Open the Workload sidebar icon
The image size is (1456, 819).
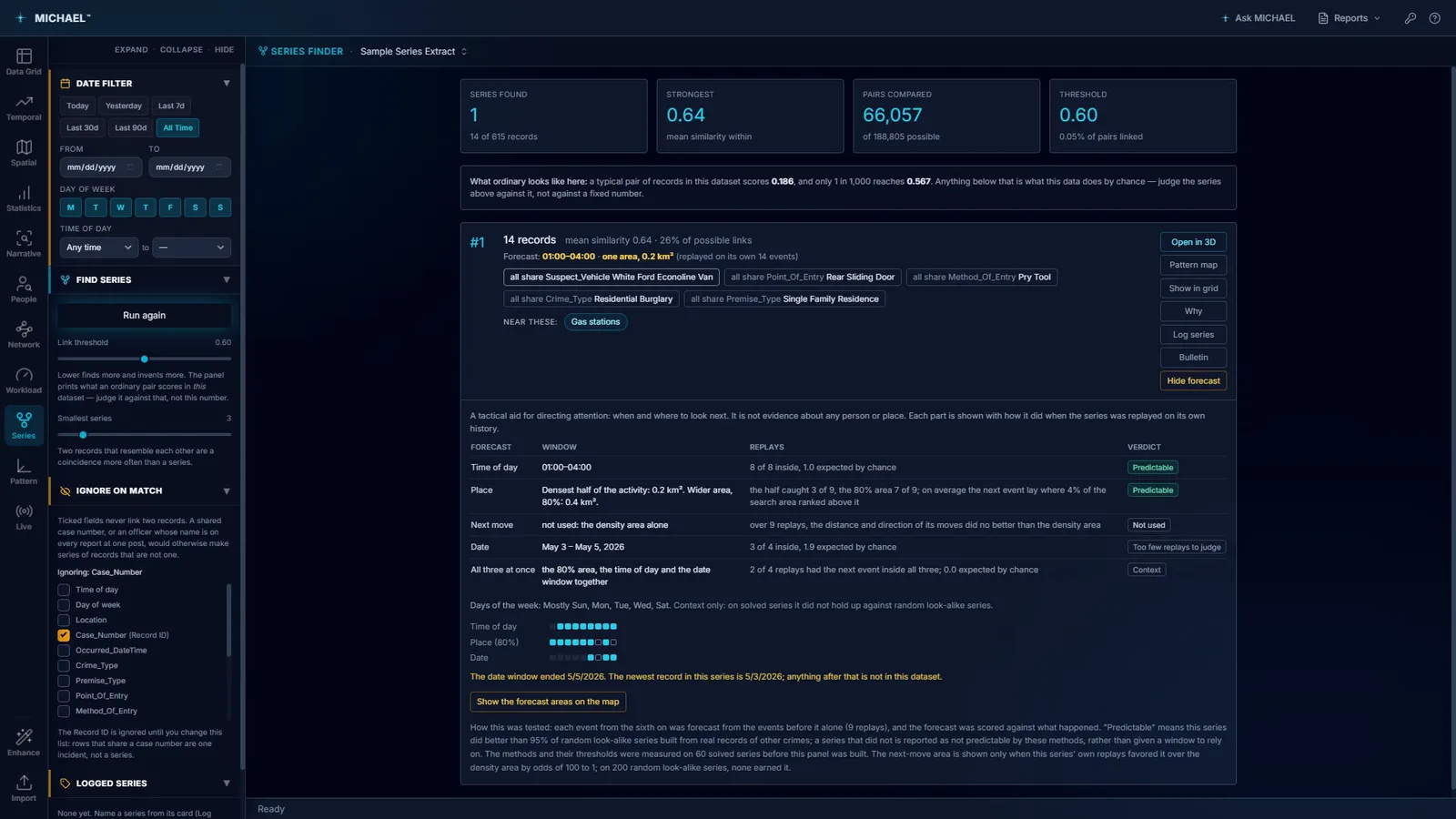pos(24,379)
